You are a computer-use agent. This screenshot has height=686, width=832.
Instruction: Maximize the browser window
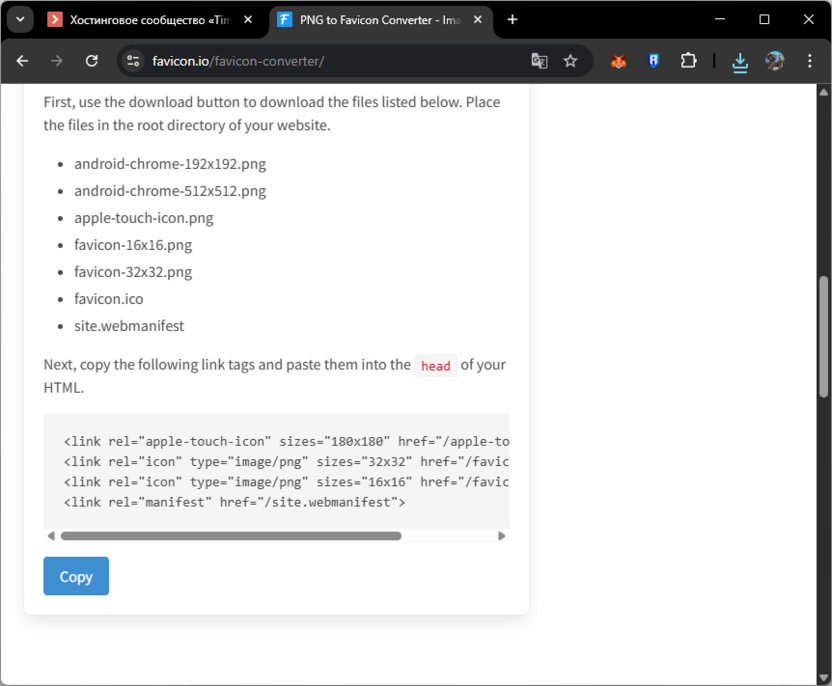point(764,20)
